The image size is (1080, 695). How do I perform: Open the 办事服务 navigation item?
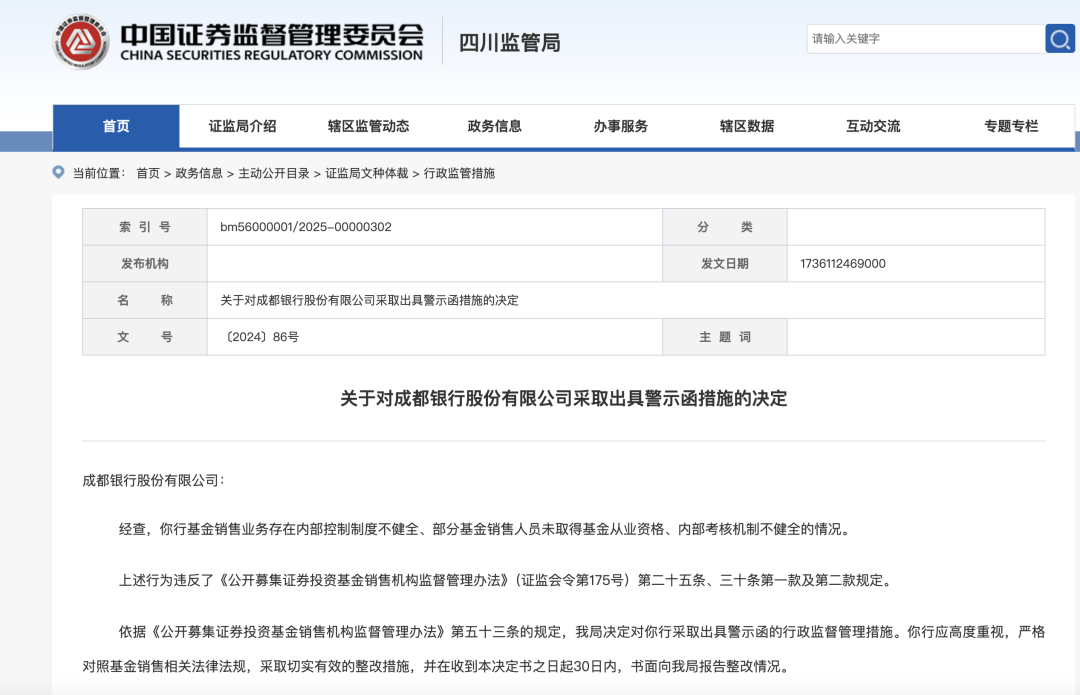click(x=620, y=126)
